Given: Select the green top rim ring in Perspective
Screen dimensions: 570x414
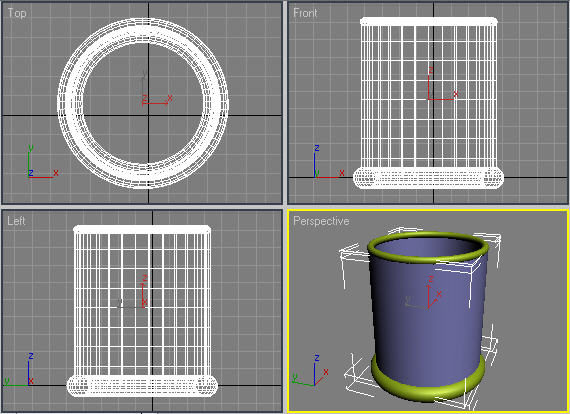Looking at the screenshot, I should [428, 247].
